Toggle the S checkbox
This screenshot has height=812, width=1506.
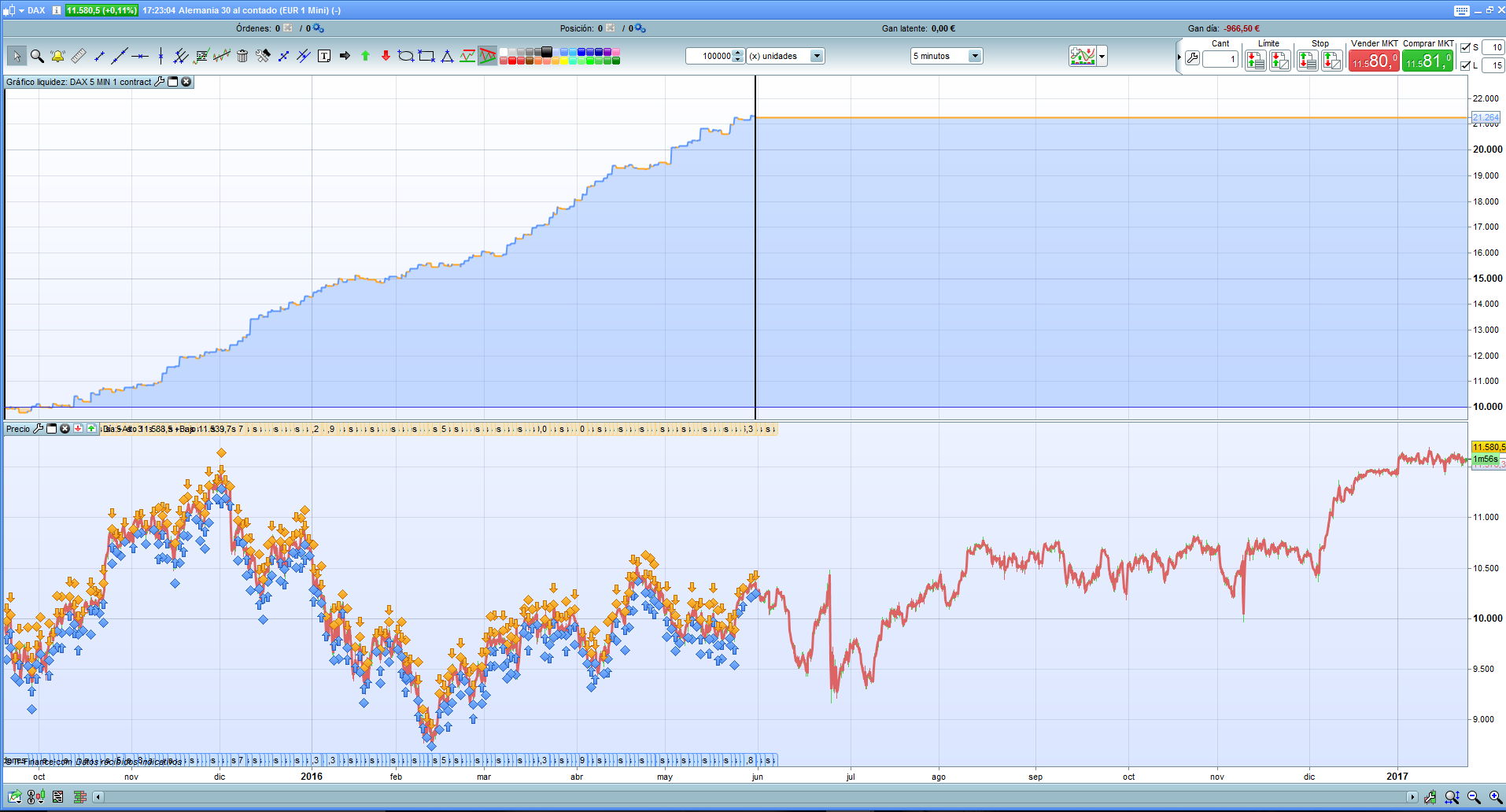coord(1465,47)
